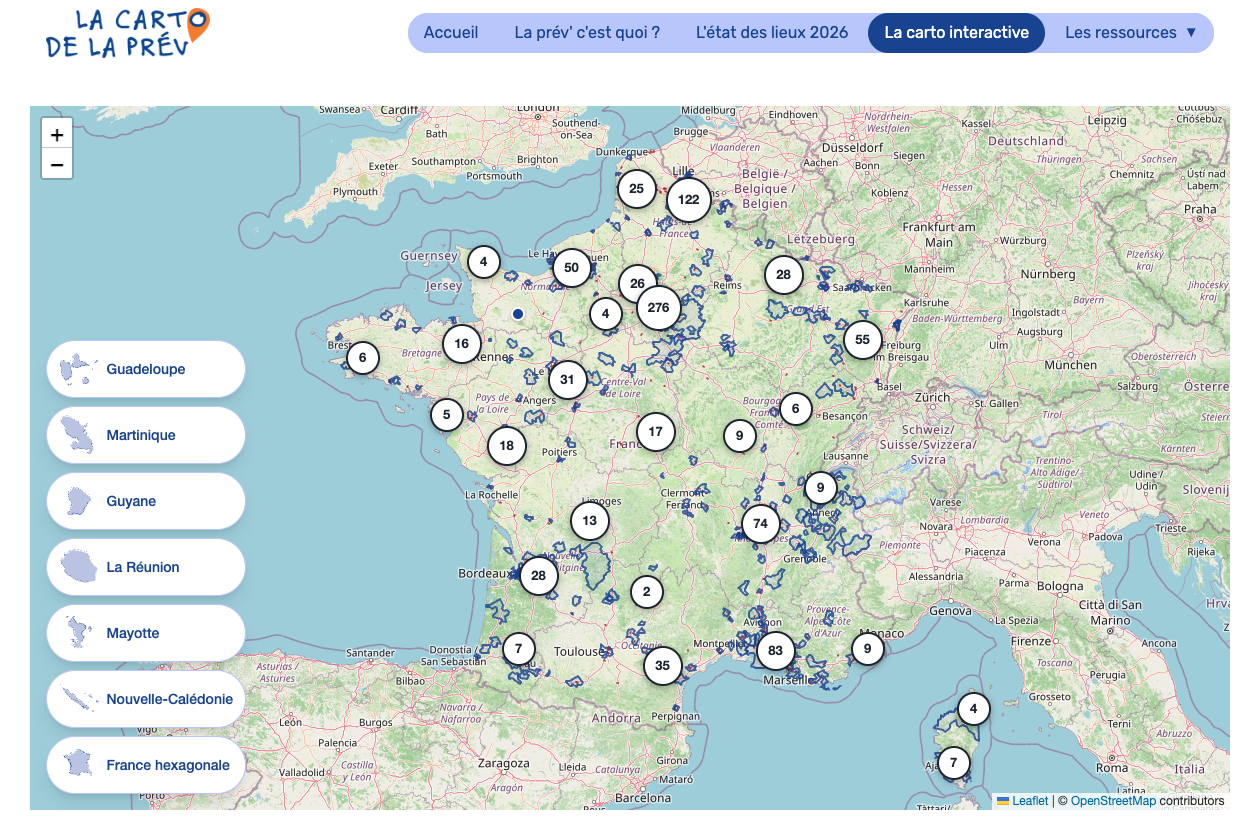Switch map to Guyane

146,501
